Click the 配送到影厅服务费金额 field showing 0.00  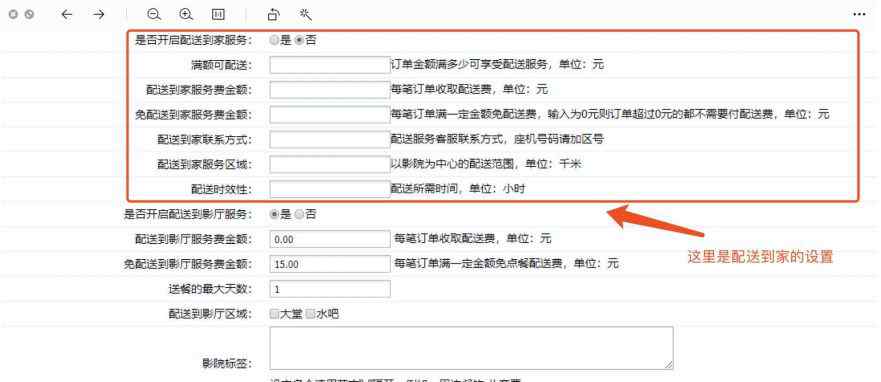point(330,239)
